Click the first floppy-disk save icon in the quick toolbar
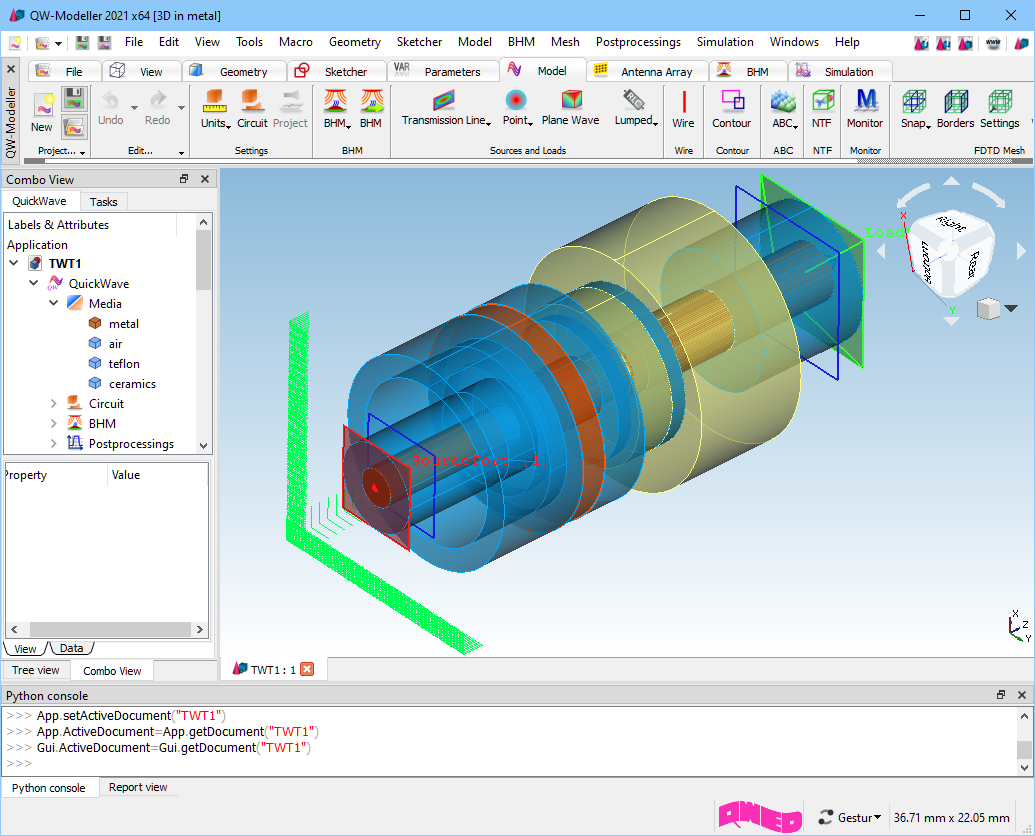Image resolution: width=1035 pixels, height=836 pixels. [x=83, y=43]
